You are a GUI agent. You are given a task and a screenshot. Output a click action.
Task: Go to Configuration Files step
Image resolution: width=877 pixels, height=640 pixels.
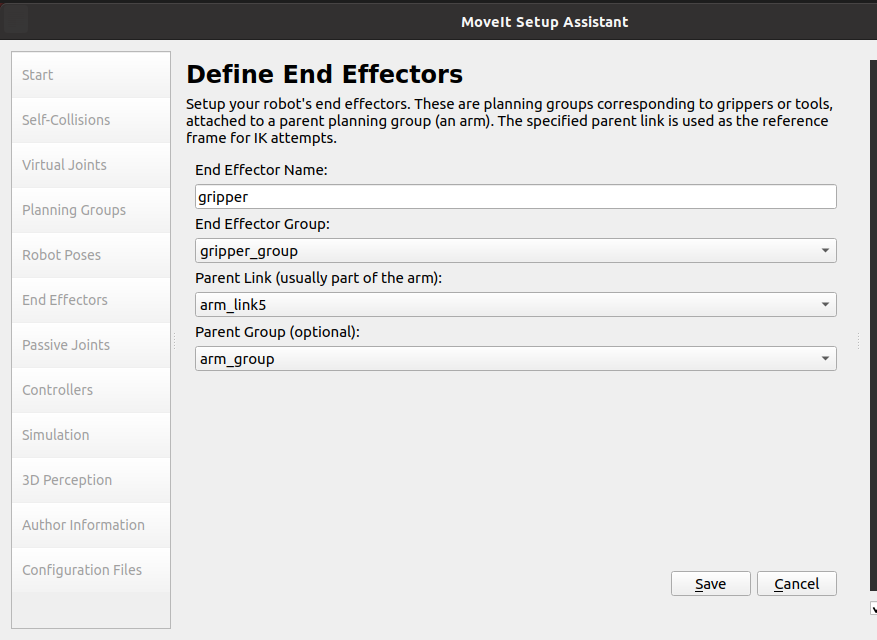91,570
